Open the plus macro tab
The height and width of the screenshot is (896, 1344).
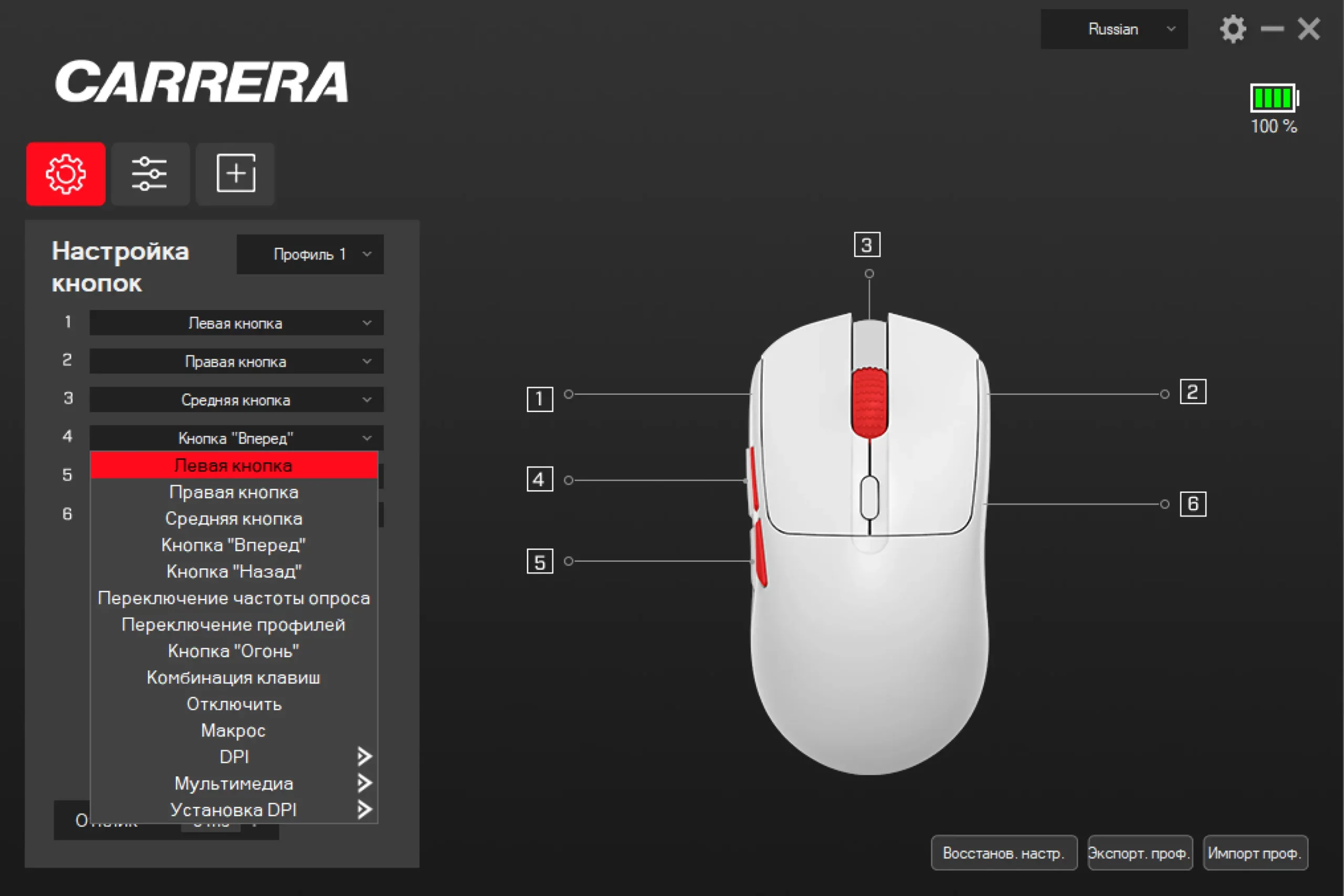235,174
